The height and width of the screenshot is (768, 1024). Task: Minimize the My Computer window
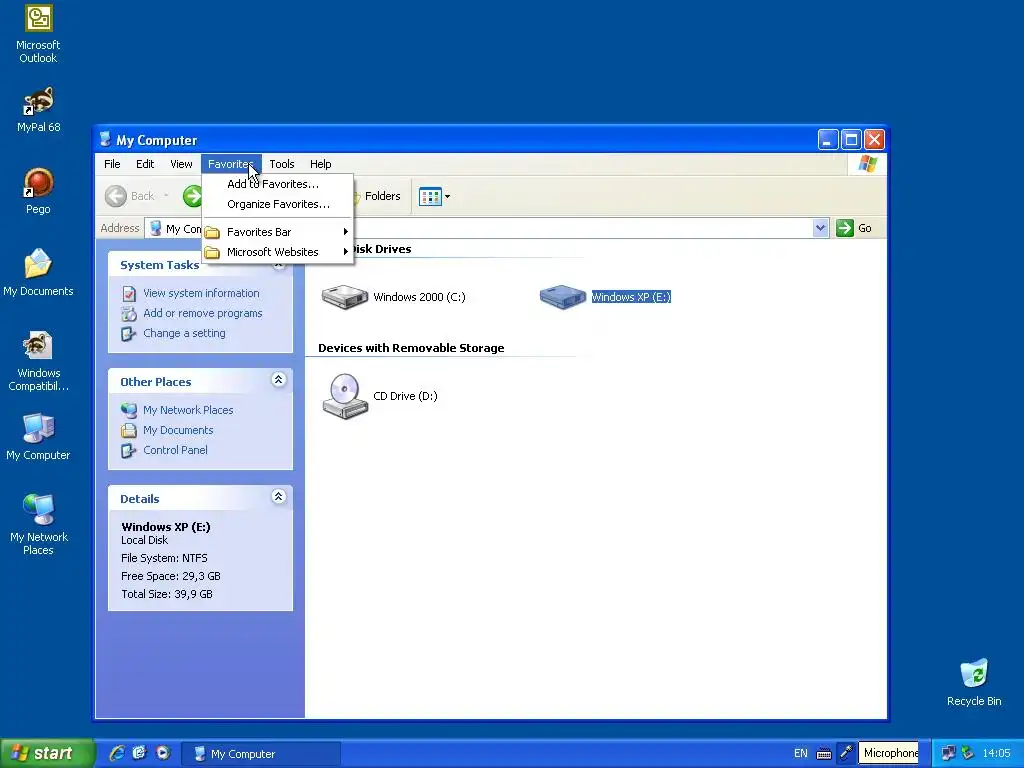(x=827, y=140)
